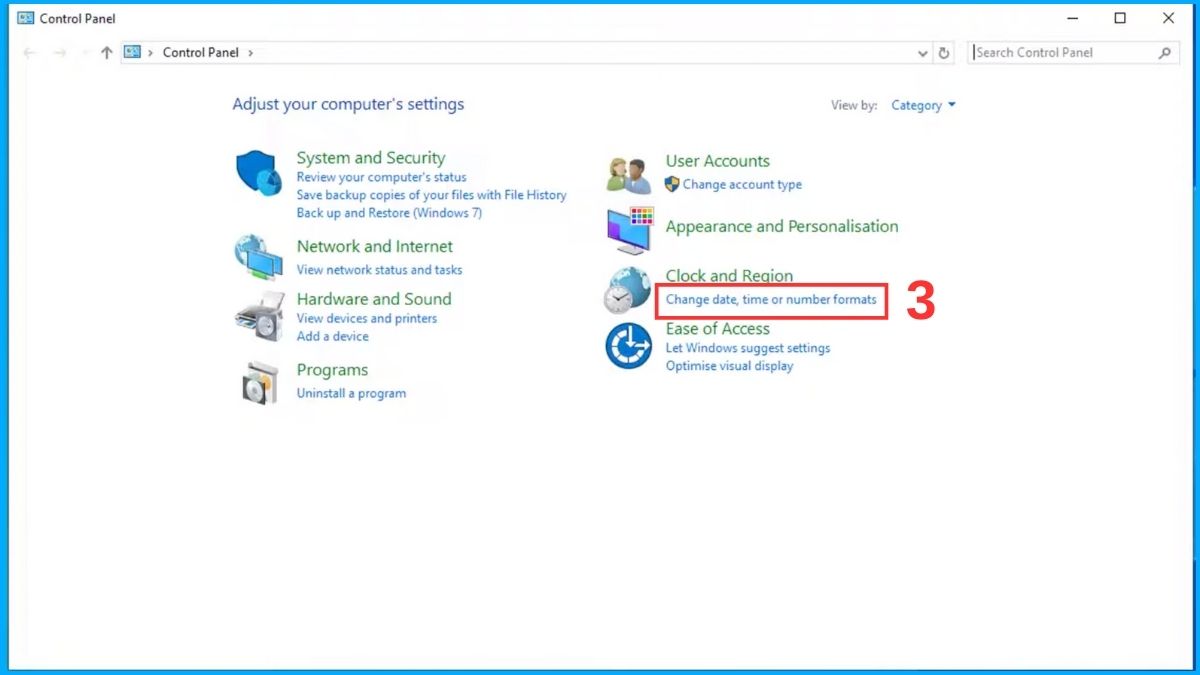Click Uninstall a program
Screen dimensions: 1200x675
pyautogui.click(x=352, y=394)
